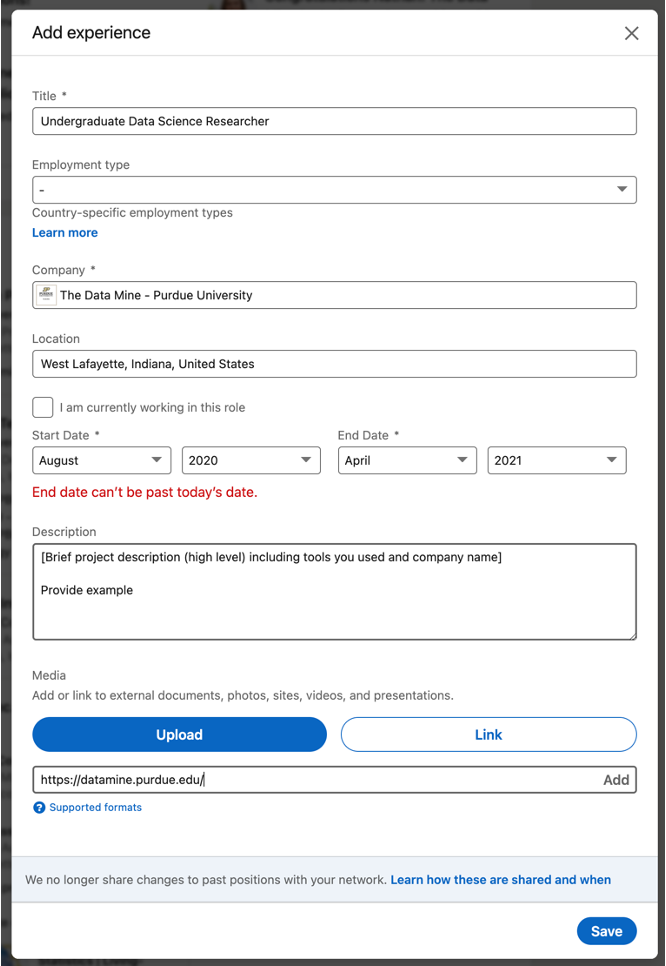The height and width of the screenshot is (966, 666).
Task: Expand the Start Date month dropdown
Action: tap(101, 460)
